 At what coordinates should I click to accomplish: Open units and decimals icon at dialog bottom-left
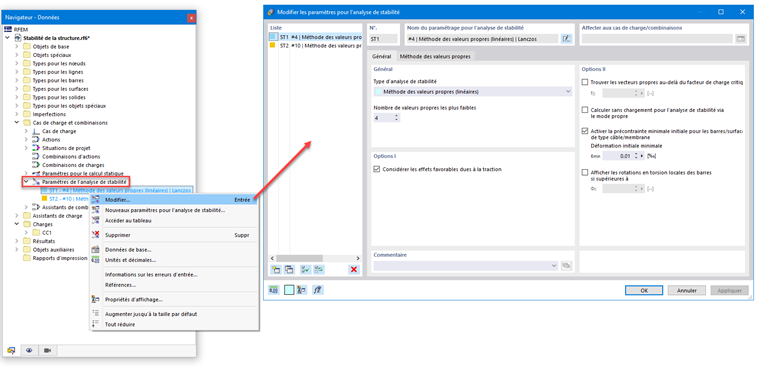[274, 290]
